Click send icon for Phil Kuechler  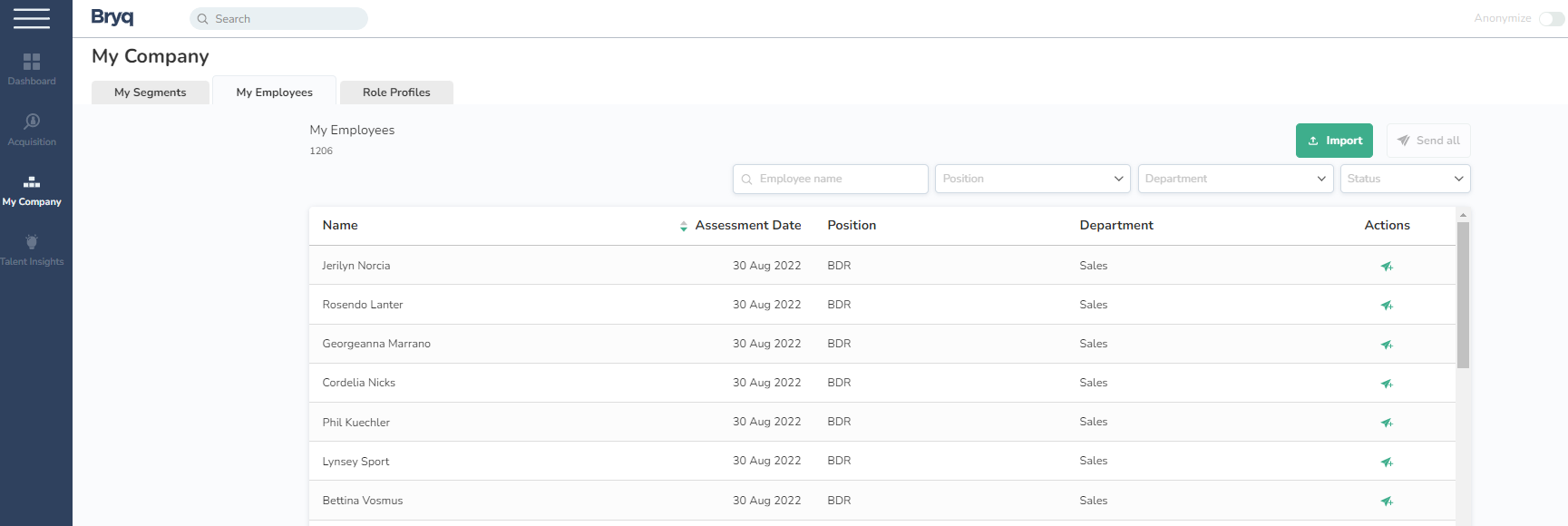1386,423
